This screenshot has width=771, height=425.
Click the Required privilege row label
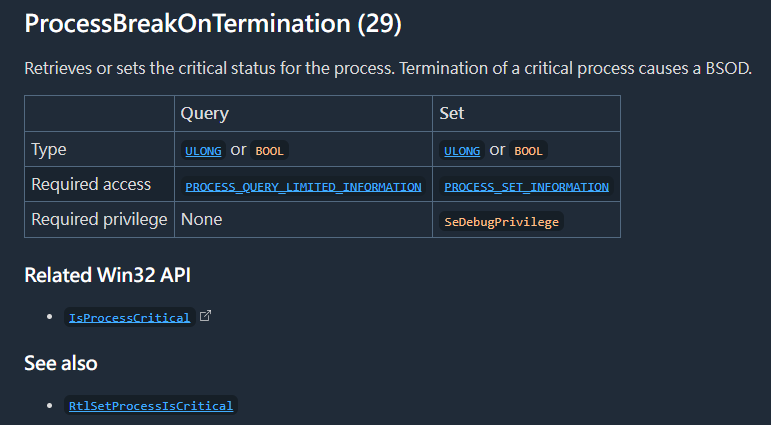pyautogui.click(x=99, y=219)
